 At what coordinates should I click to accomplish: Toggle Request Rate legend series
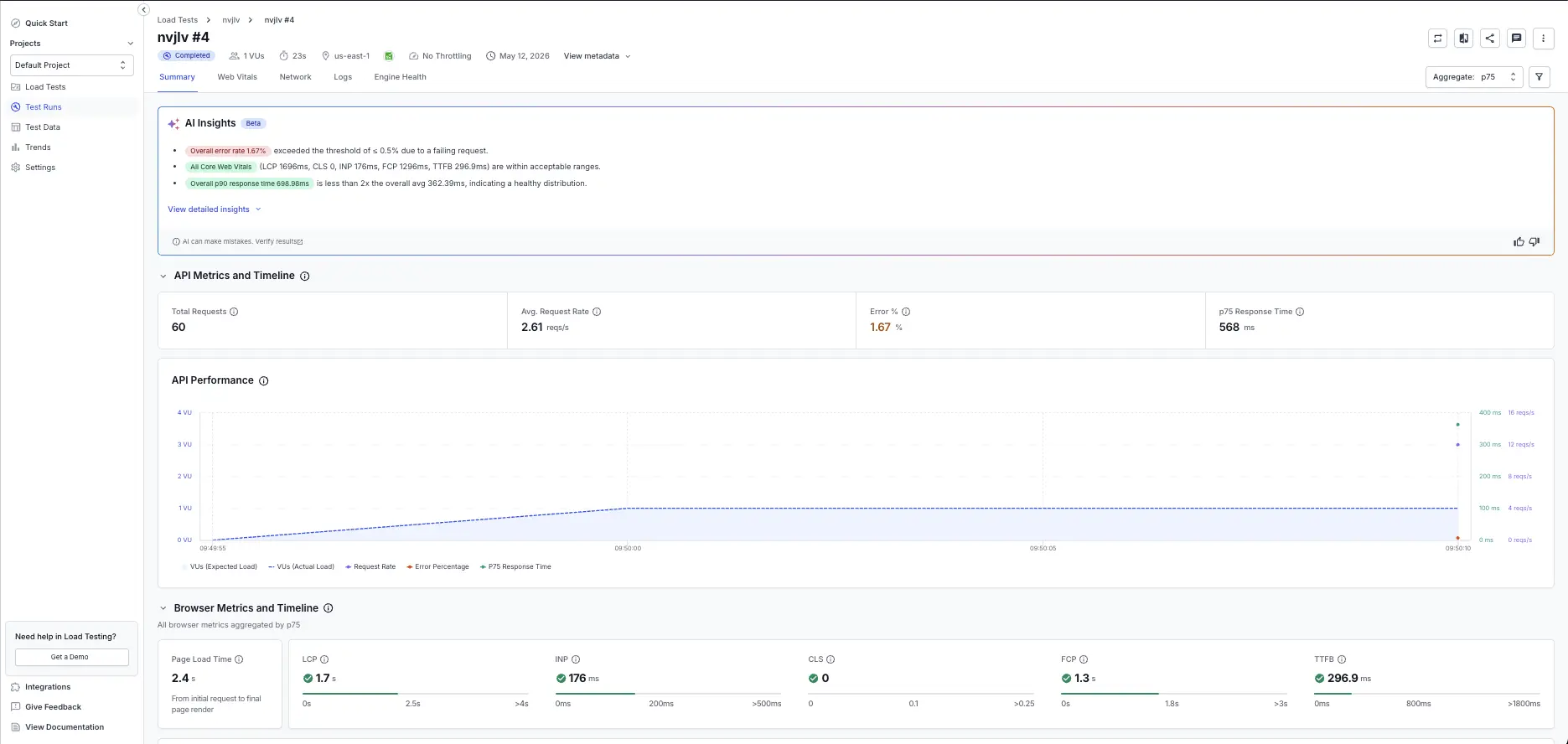coord(370,567)
